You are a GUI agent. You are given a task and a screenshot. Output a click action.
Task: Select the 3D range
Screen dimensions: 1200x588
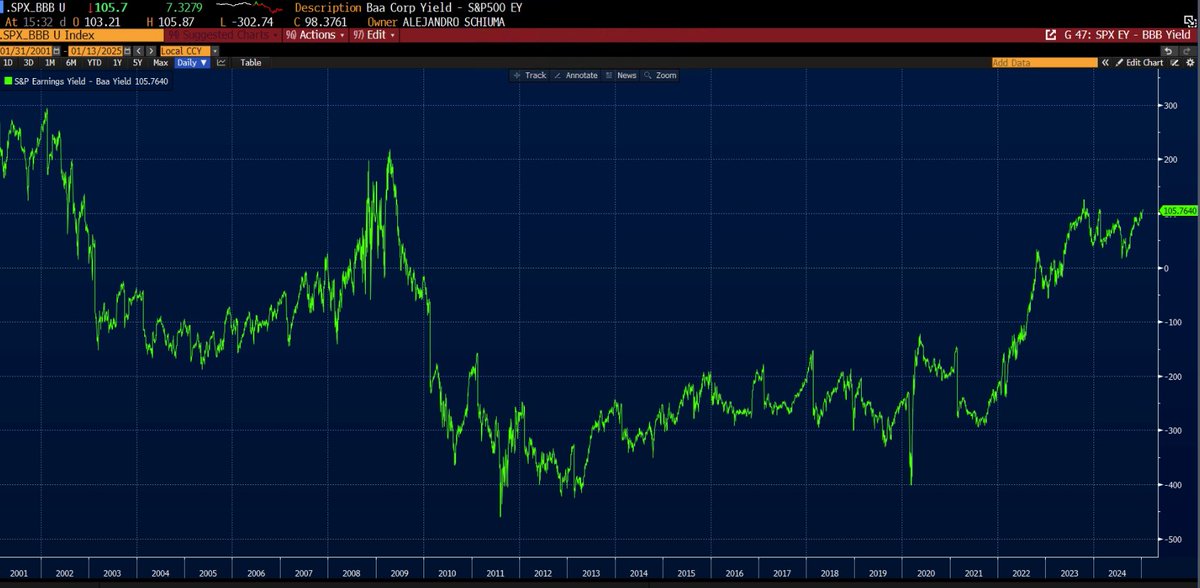(28, 62)
